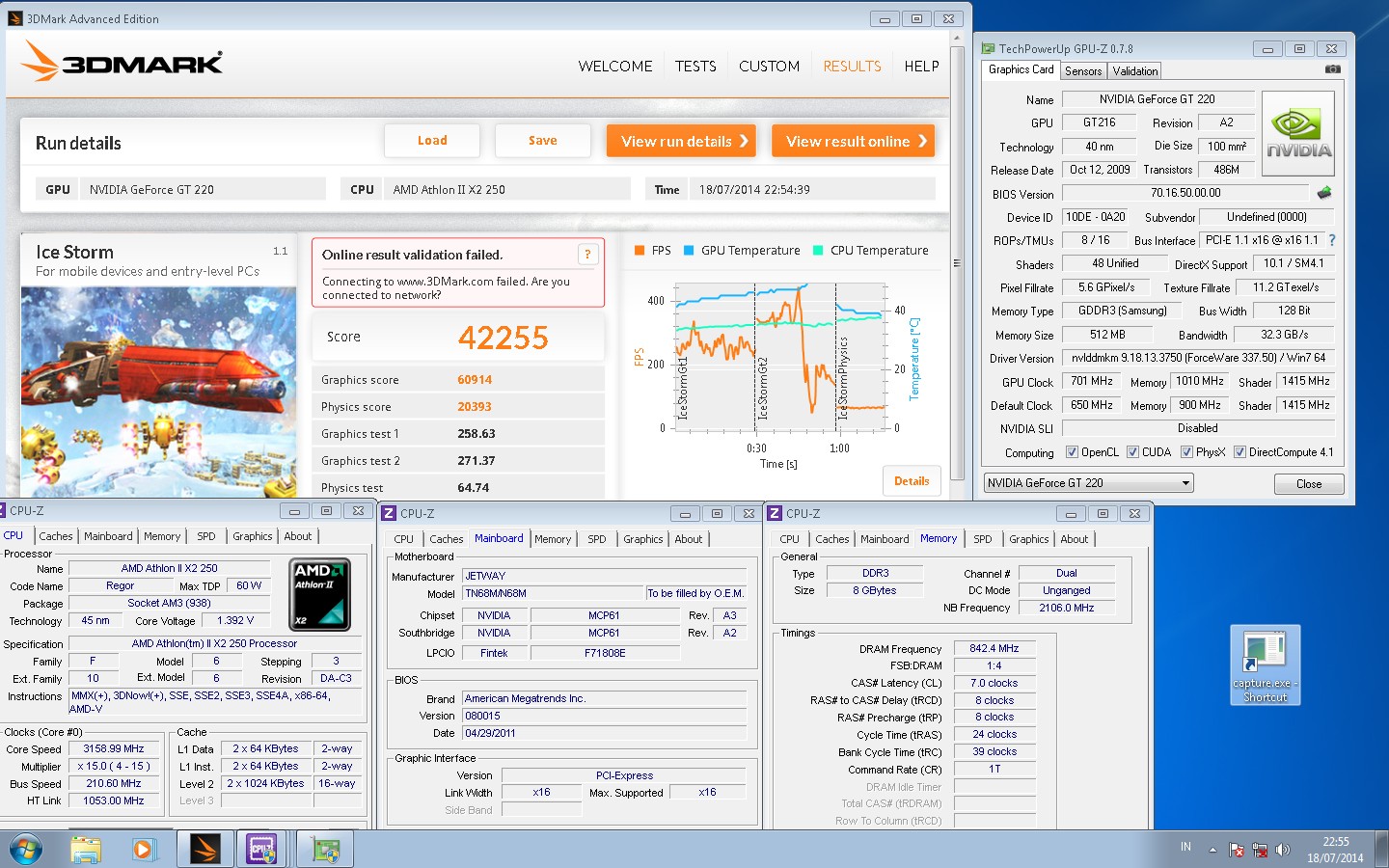Click the Details button under the chart
The height and width of the screenshot is (868, 1389).
coord(912,481)
